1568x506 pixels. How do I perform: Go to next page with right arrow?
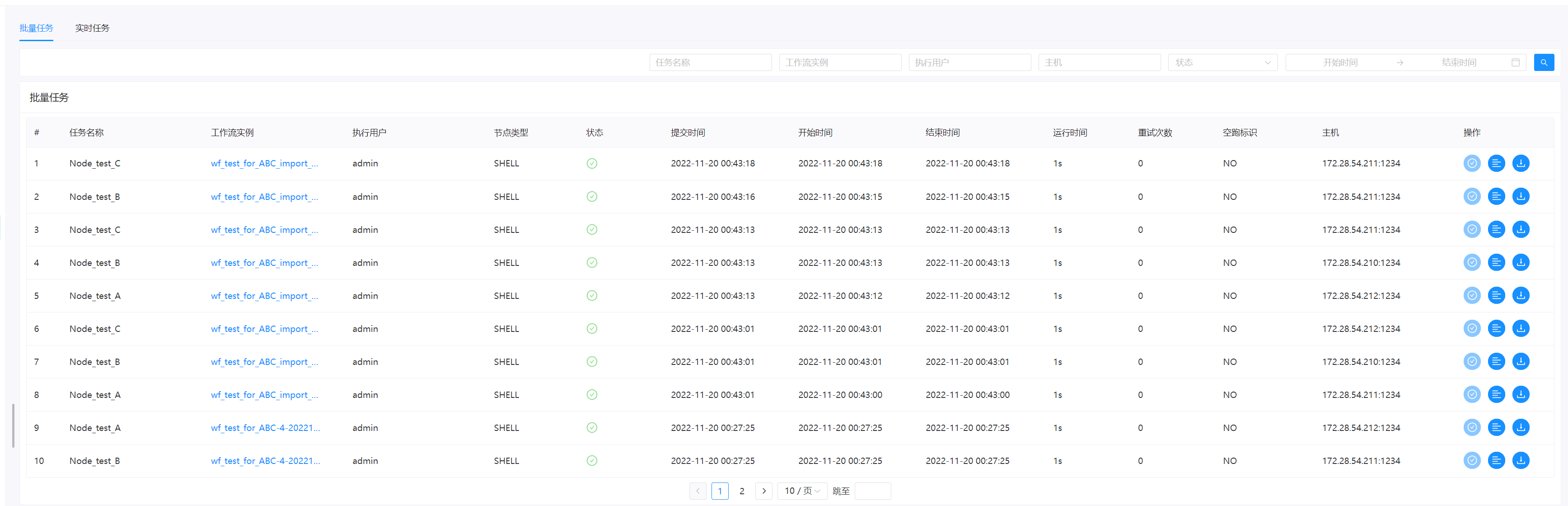(x=764, y=491)
